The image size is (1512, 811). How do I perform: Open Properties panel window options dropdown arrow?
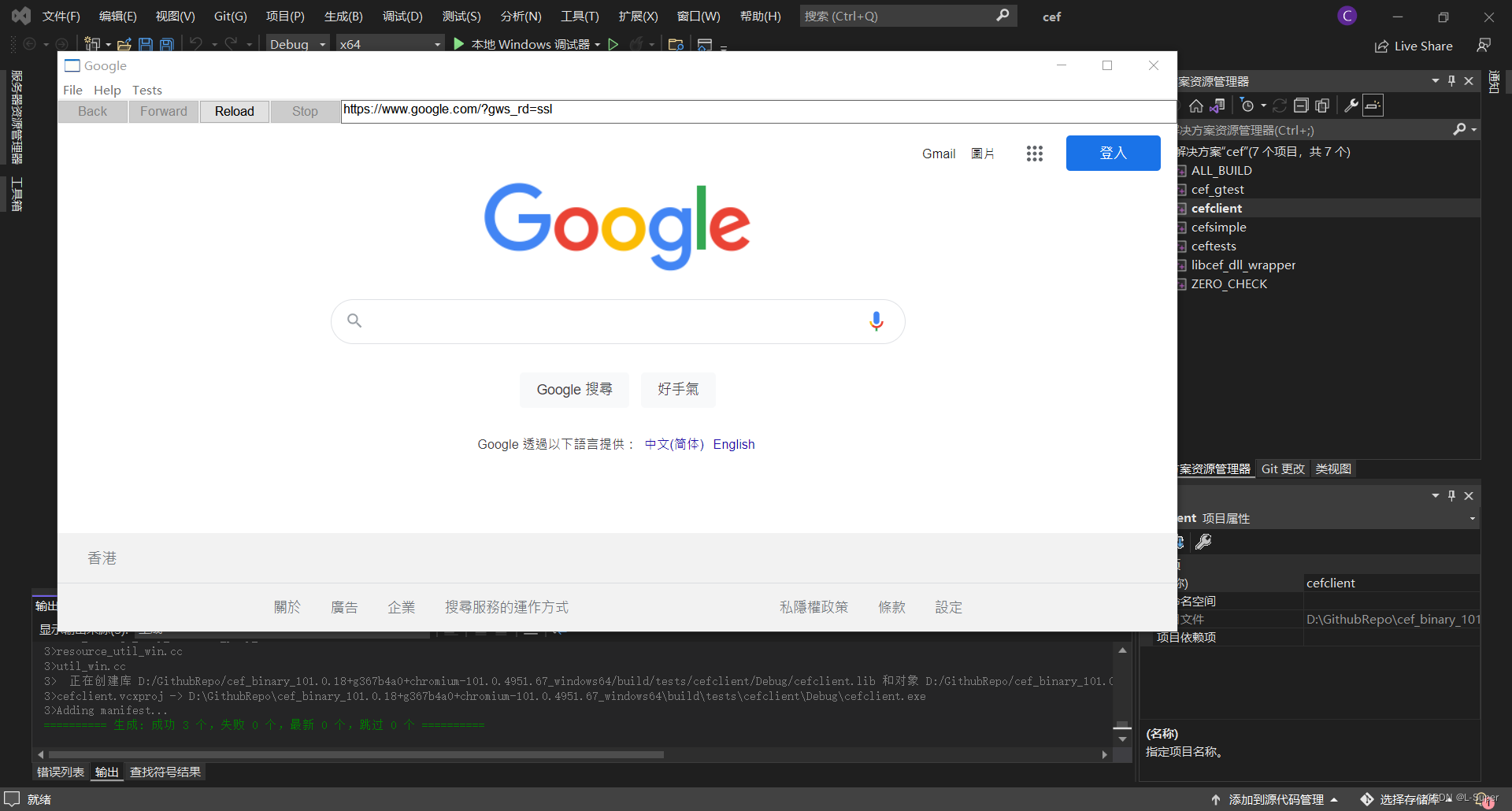(x=1436, y=495)
